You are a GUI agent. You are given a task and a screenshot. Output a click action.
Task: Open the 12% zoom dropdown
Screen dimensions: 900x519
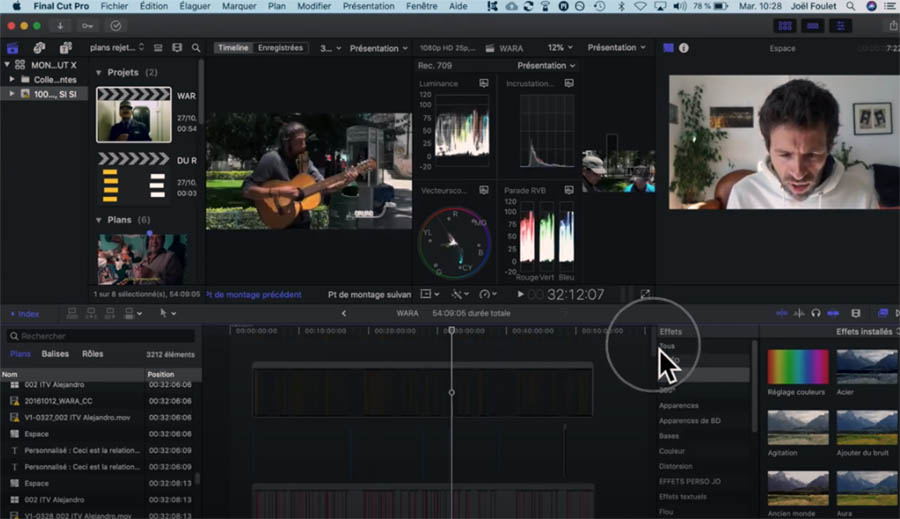[560, 48]
